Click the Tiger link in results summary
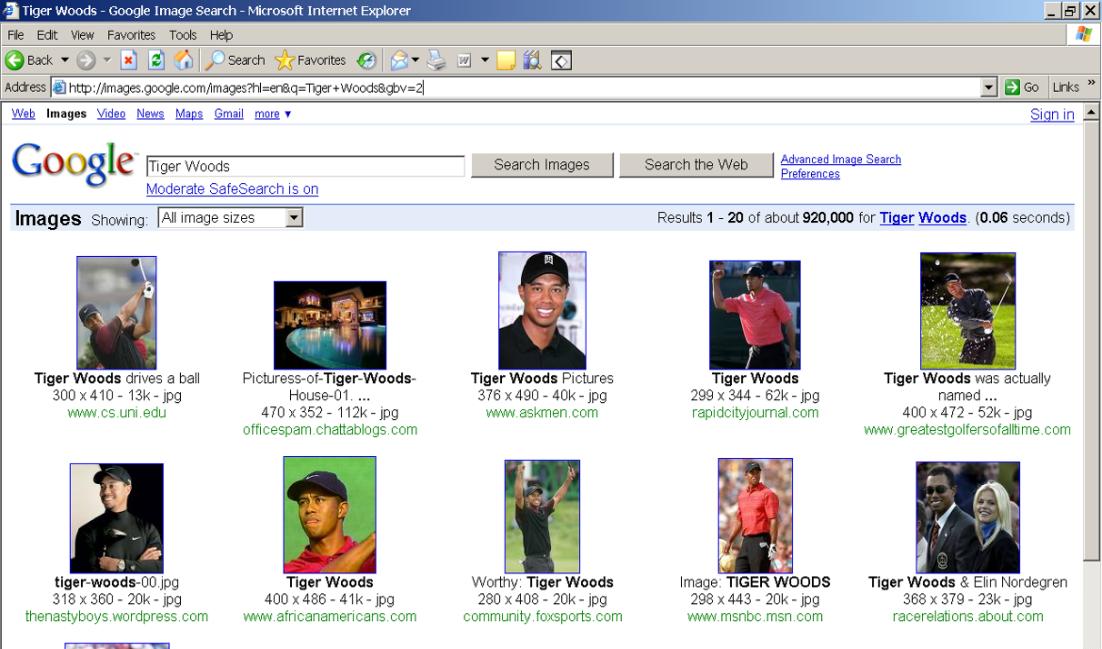 point(897,218)
